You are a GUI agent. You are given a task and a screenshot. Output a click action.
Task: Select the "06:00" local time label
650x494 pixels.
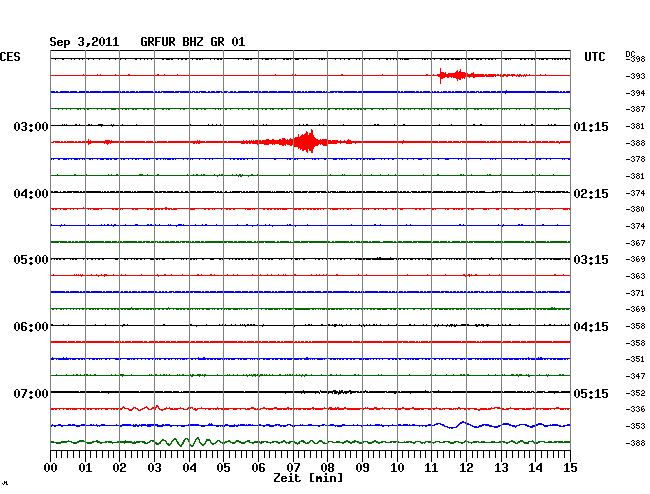(x=31, y=327)
